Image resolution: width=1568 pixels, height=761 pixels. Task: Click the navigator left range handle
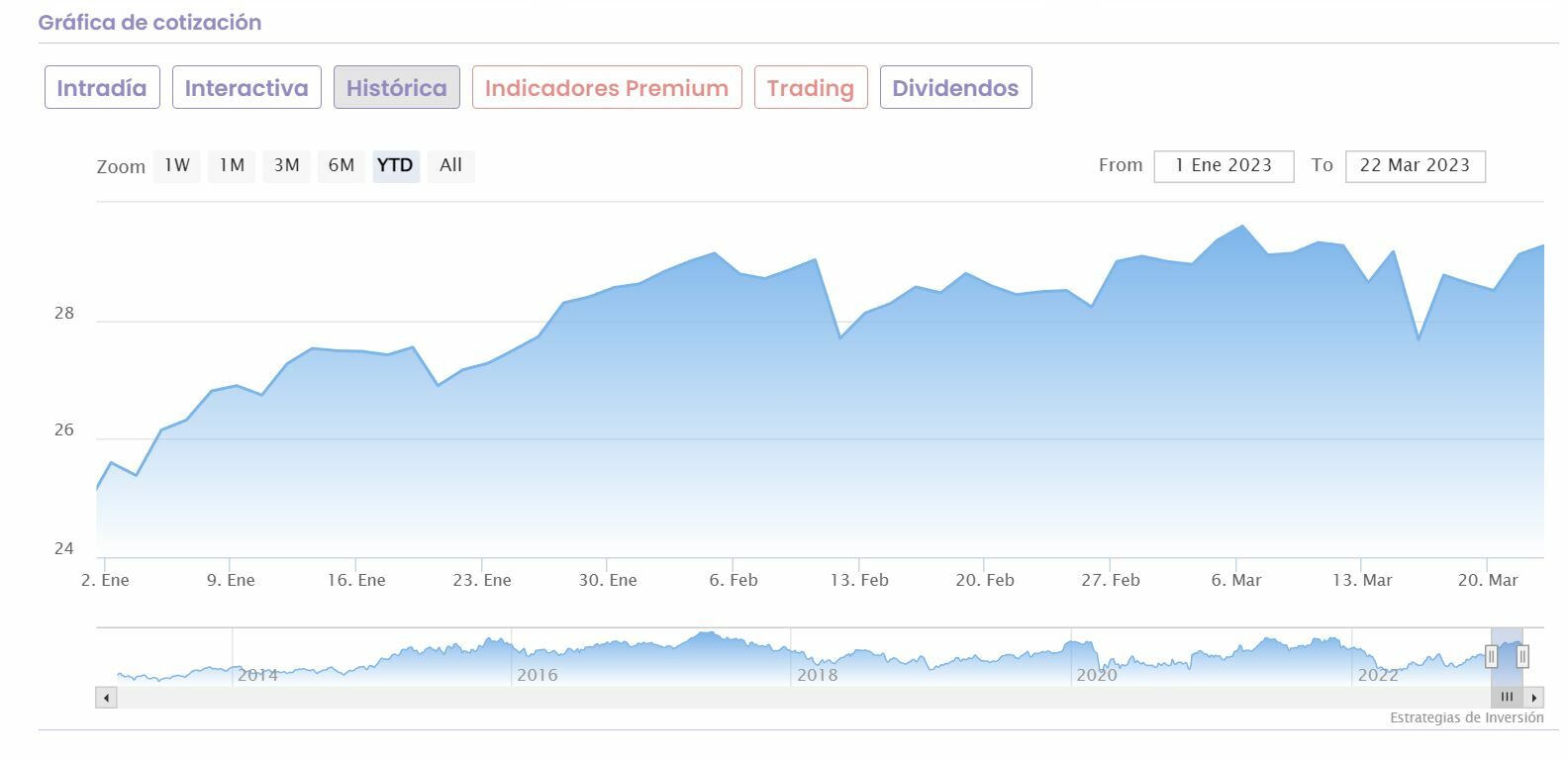pyautogui.click(x=1492, y=656)
